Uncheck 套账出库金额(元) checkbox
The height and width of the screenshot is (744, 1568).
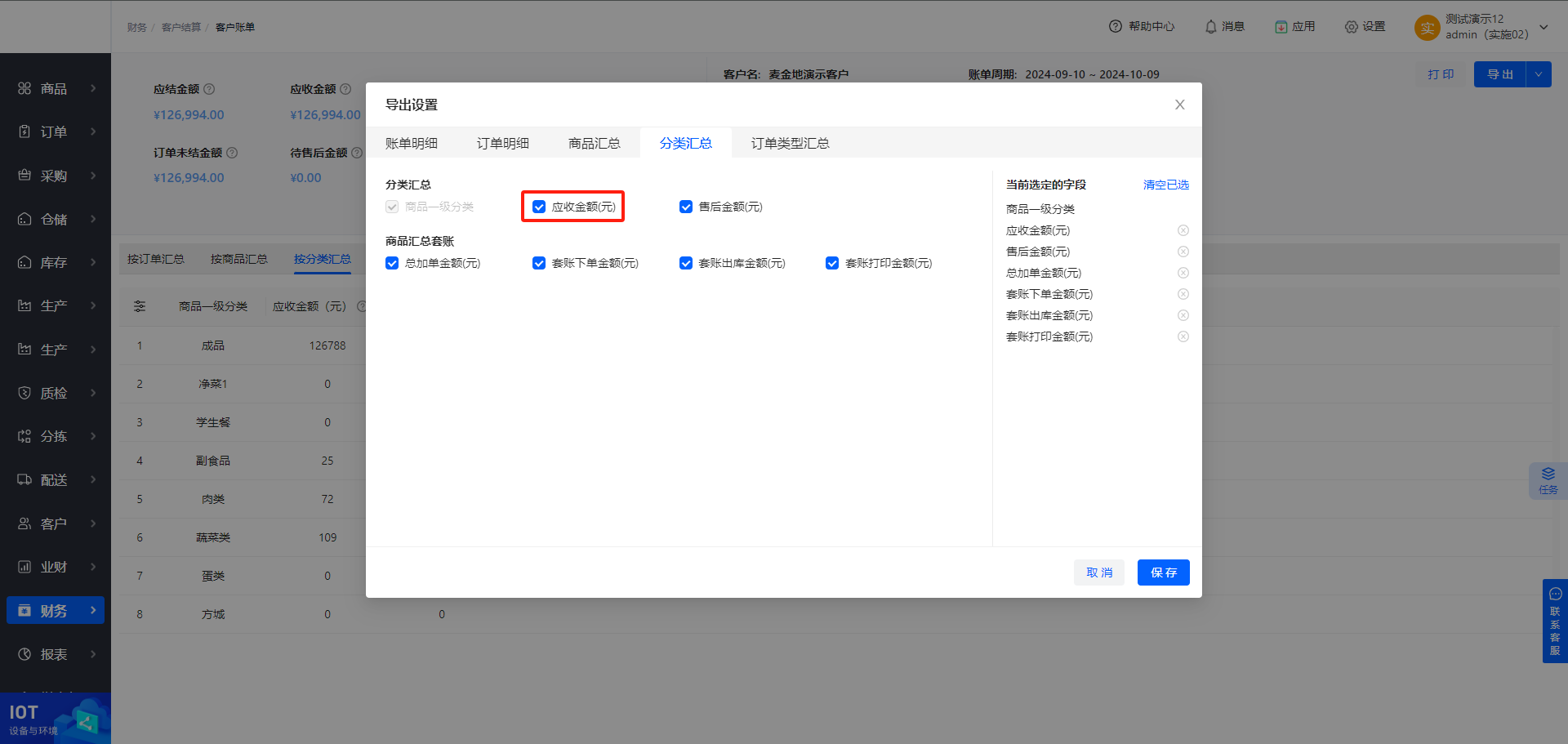click(x=686, y=263)
